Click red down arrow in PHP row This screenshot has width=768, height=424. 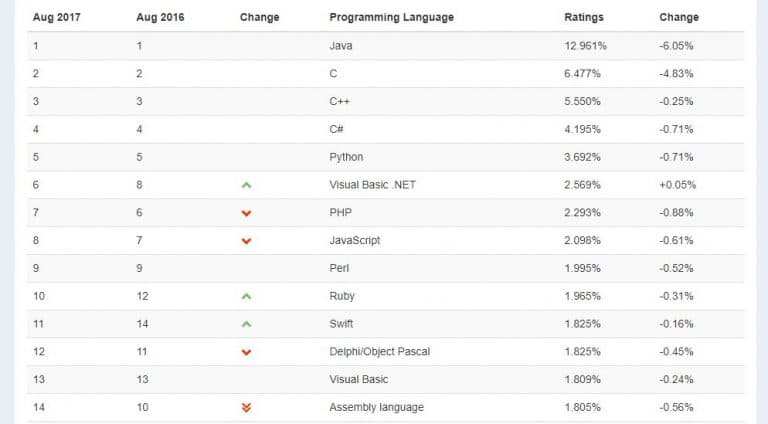click(x=246, y=213)
